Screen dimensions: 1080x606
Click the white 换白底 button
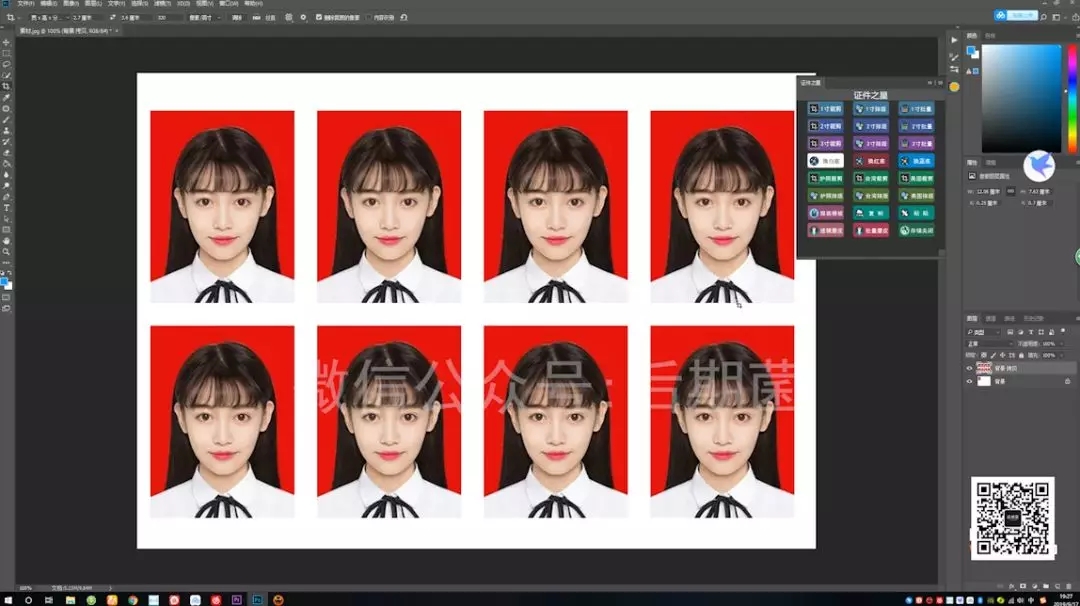[825, 160]
